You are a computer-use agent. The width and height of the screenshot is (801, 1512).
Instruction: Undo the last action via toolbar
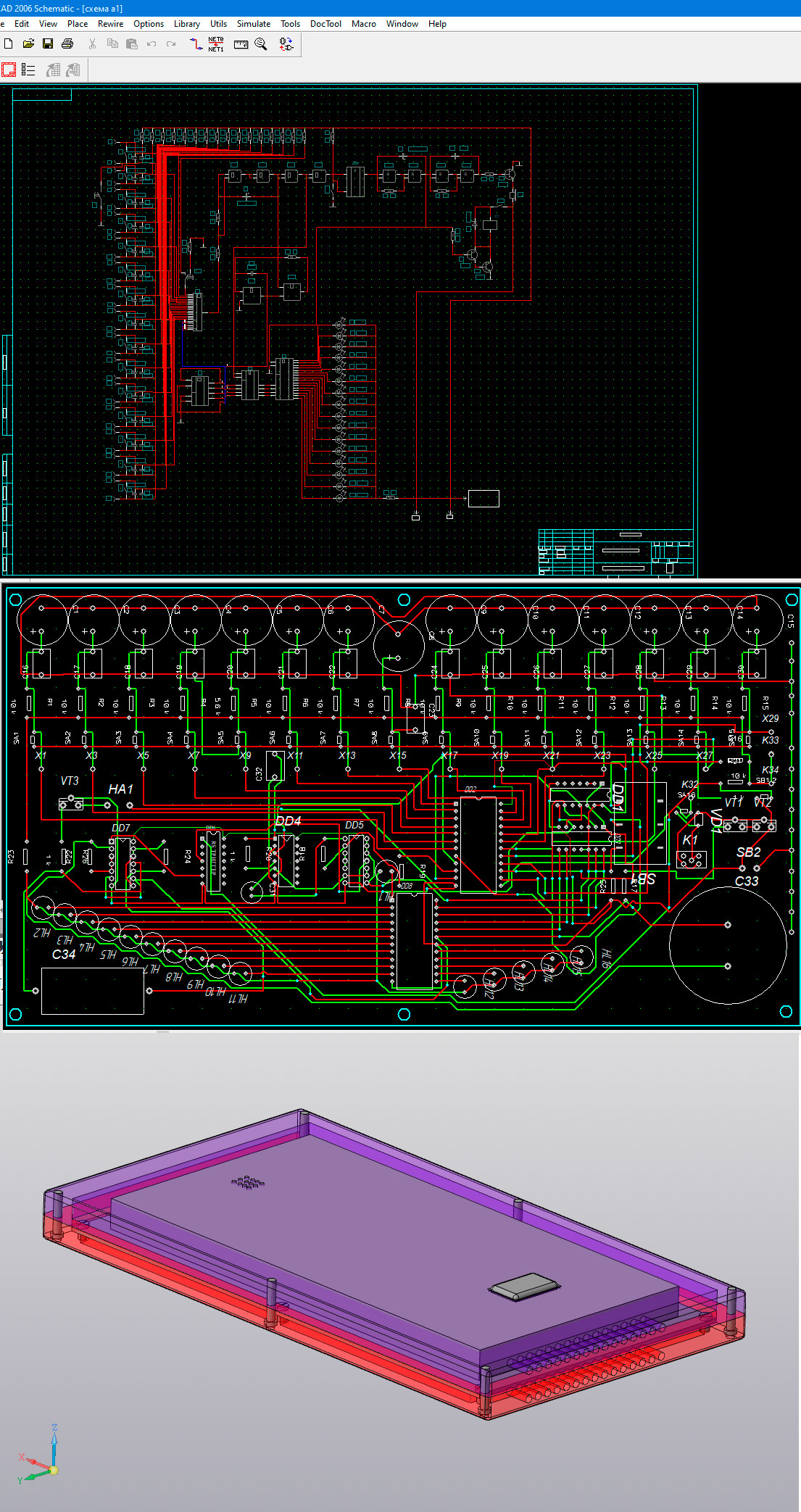pyautogui.click(x=152, y=43)
